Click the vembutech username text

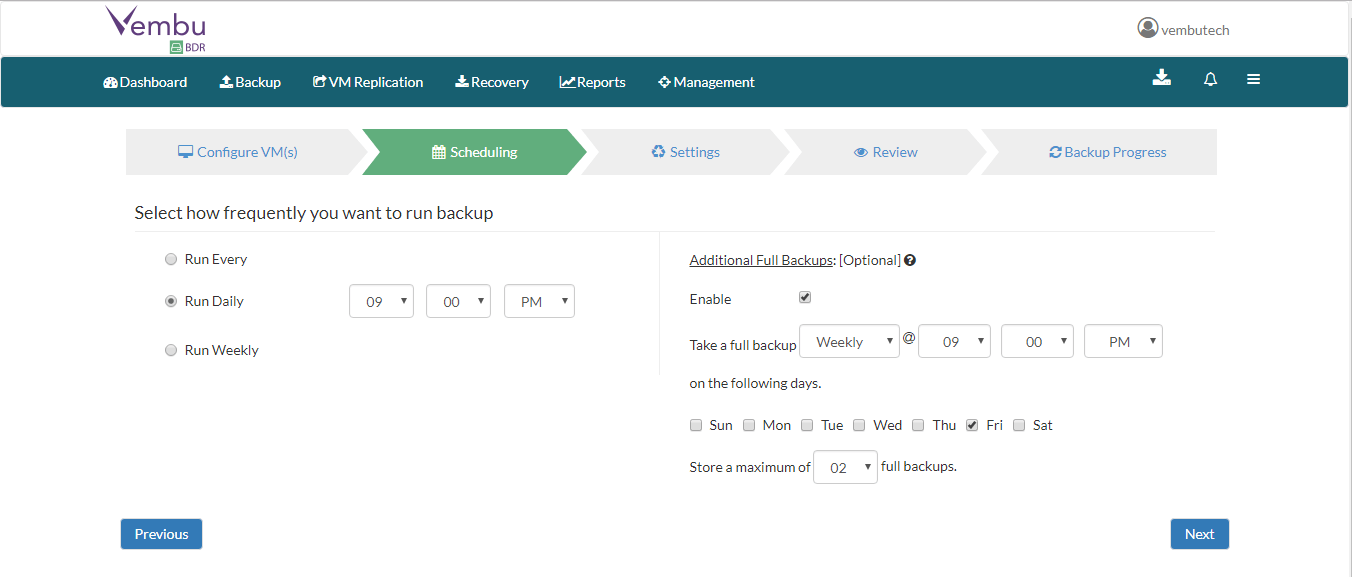[1195, 30]
